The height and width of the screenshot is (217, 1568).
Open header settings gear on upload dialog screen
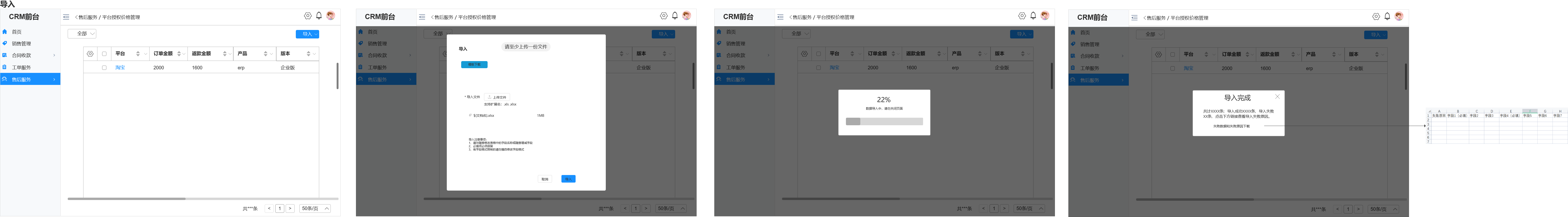(x=664, y=16)
